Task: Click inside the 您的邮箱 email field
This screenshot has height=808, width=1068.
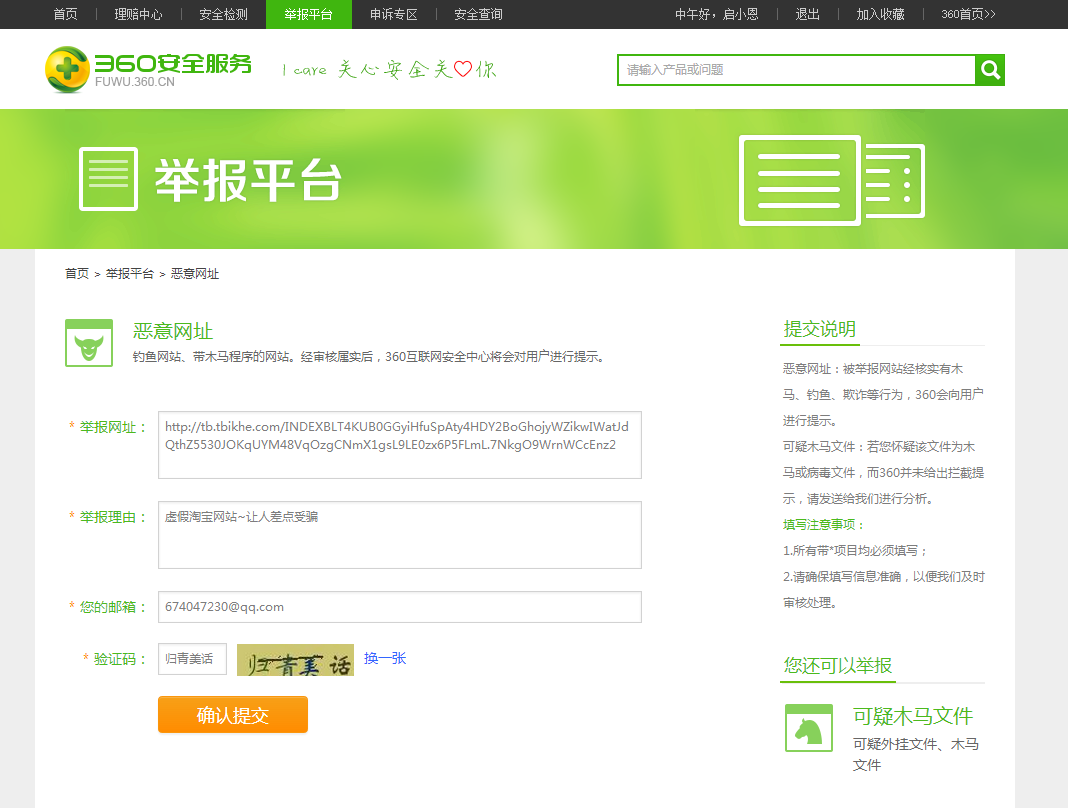Action: click(x=399, y=606)
